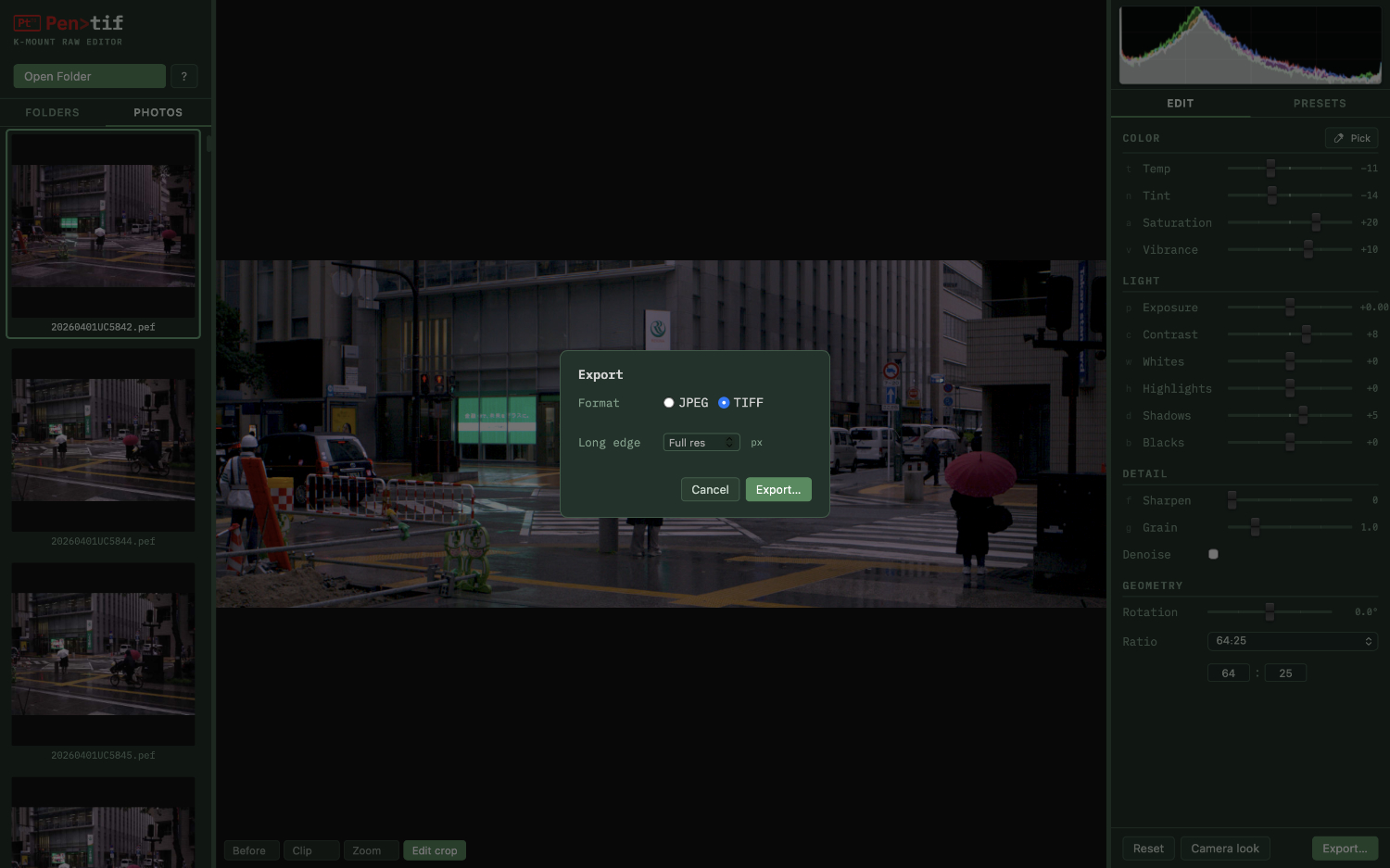Switch to the Presets tab
The width and height of the screenshot is (1390, 868).
coord(1319,103)
